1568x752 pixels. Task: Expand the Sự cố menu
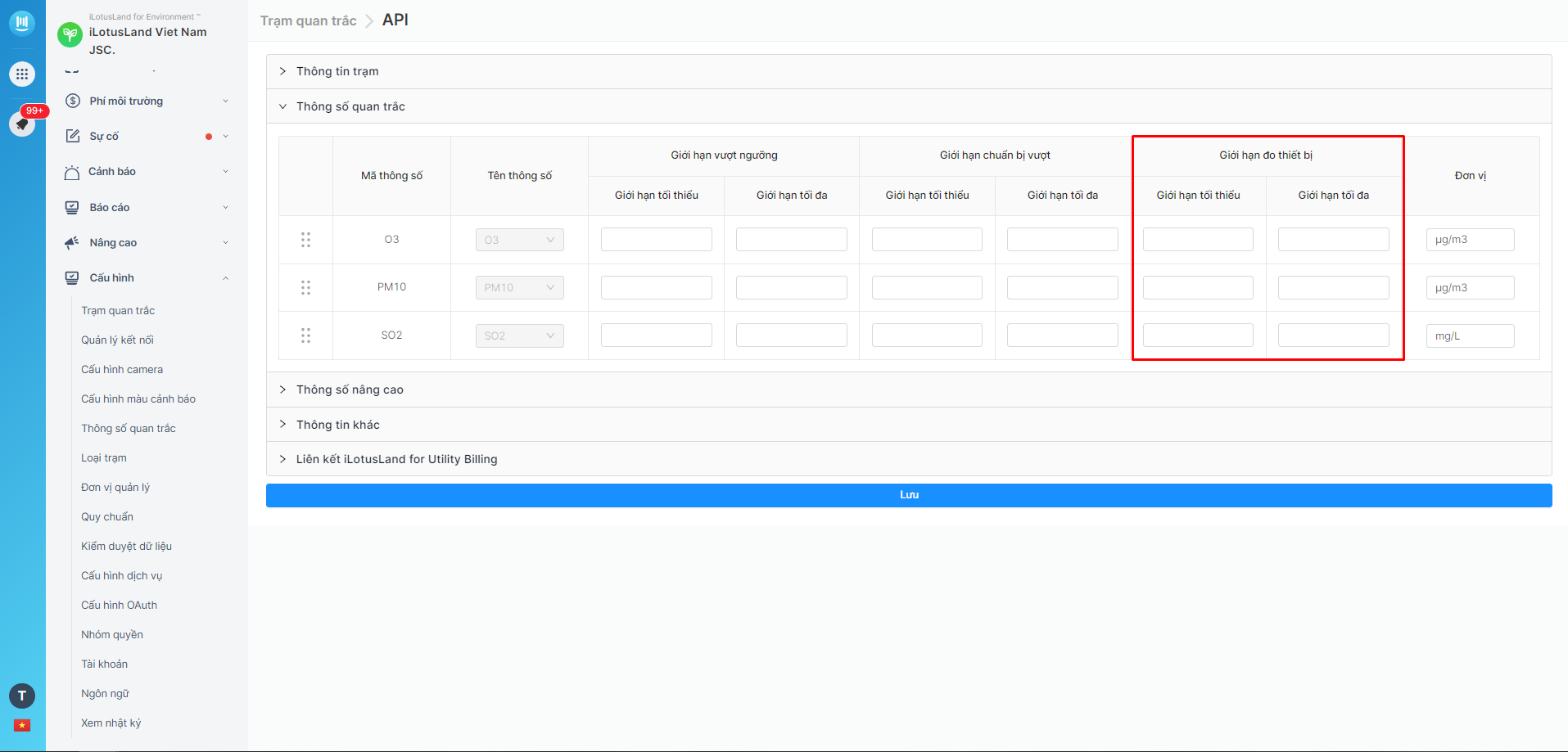(226, 137)
